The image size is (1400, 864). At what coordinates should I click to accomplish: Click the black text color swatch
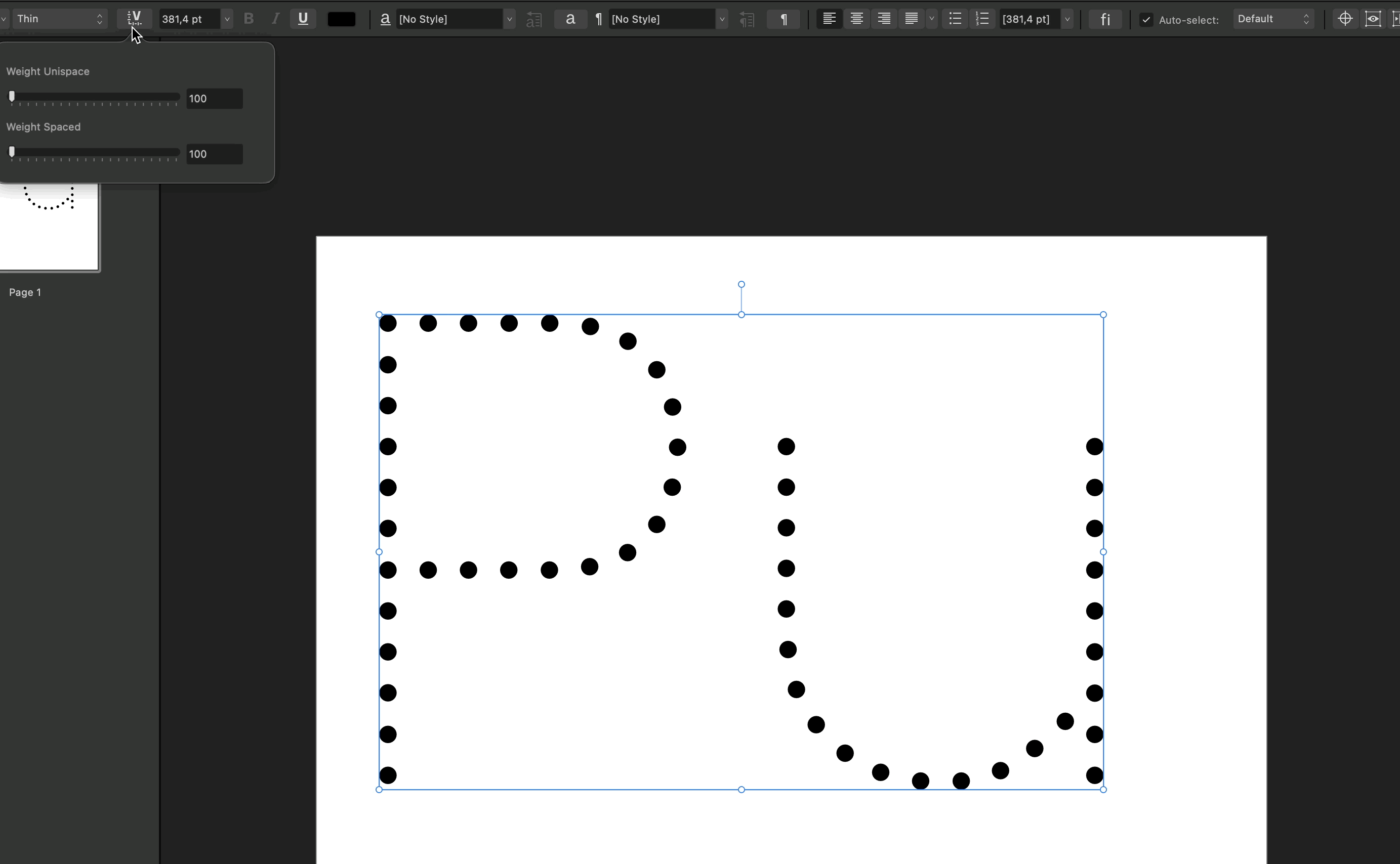click(341, 19)
